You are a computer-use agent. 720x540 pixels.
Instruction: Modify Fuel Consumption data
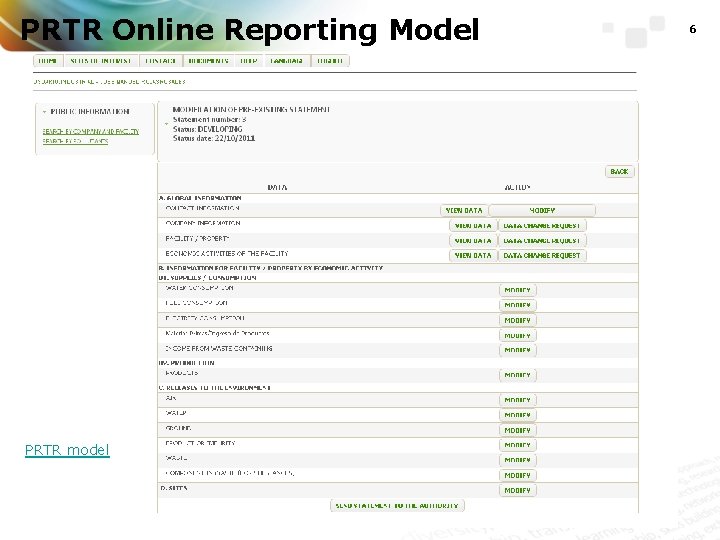[x=518, y=305]
